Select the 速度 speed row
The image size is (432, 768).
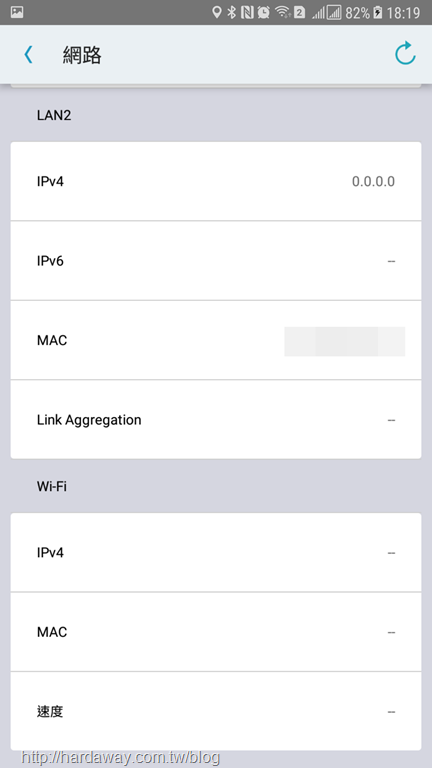[x=216, y=711]
